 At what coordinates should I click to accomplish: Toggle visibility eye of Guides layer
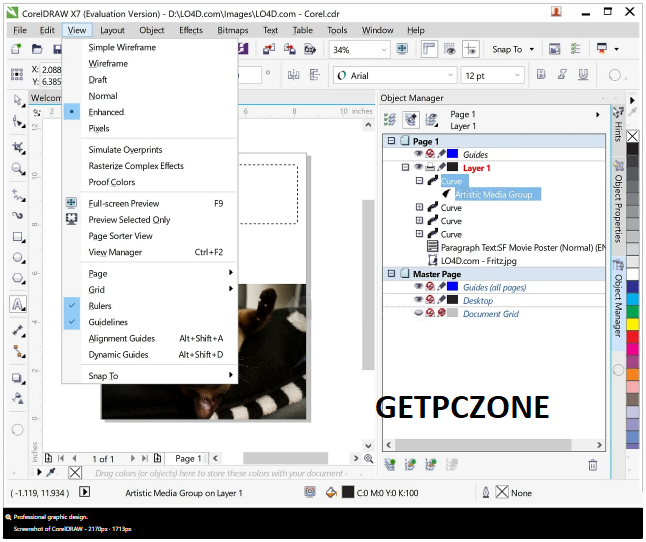coord(419,154)
